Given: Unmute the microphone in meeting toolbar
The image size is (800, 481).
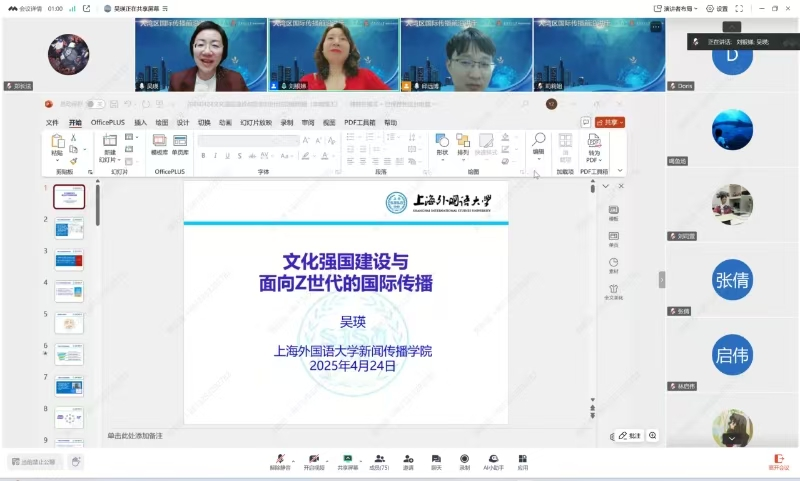Looking at the screenshot, I should pos(279,459).
